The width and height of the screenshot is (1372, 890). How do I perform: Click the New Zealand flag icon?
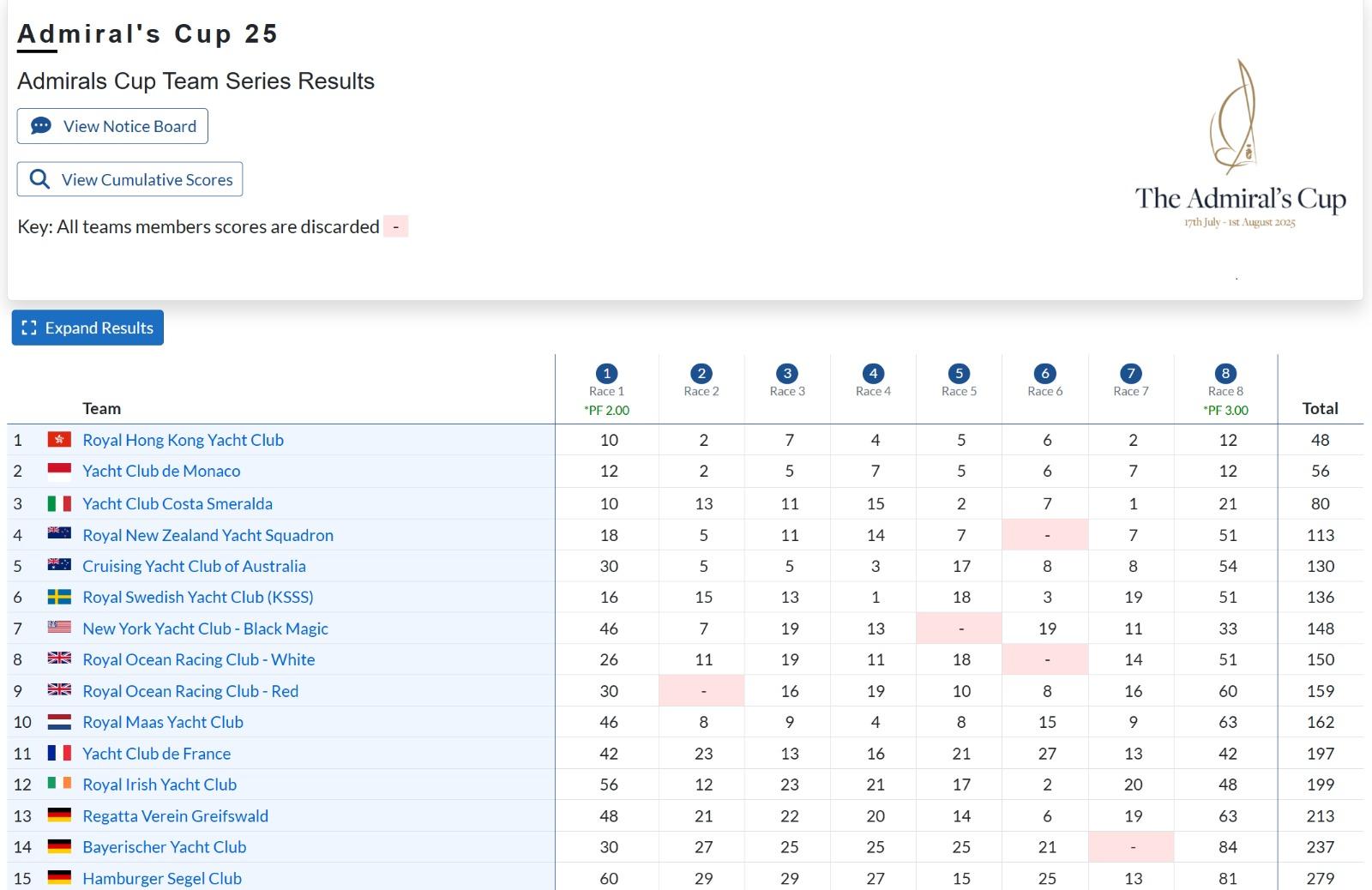[x=59, y=533]
